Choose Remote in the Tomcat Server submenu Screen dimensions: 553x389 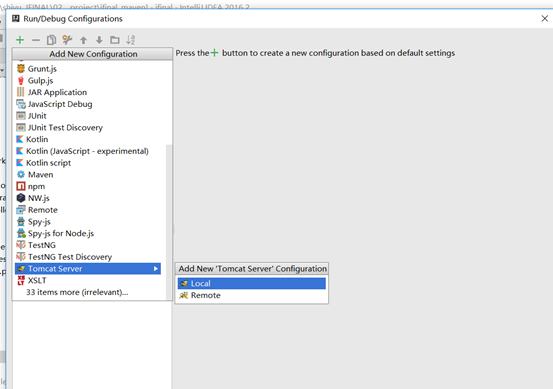(252, 295)
